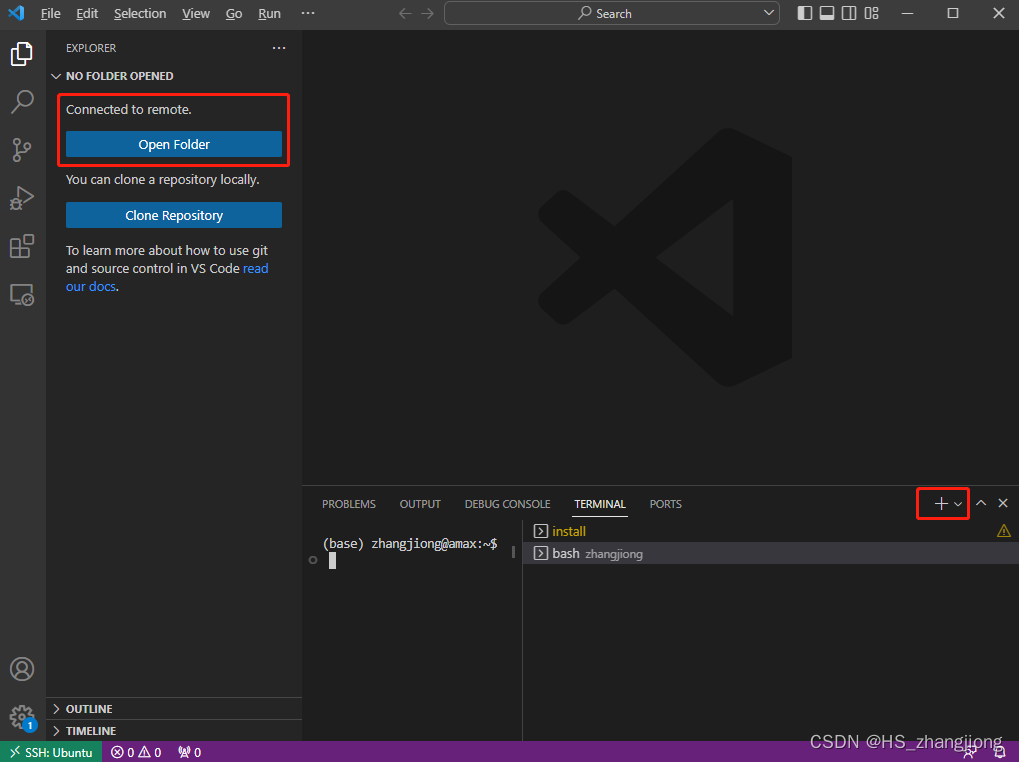Click the errors count in status bar
Image resolution: width=1019 pixels, height=762 pixels.
(x=123, y=752)
